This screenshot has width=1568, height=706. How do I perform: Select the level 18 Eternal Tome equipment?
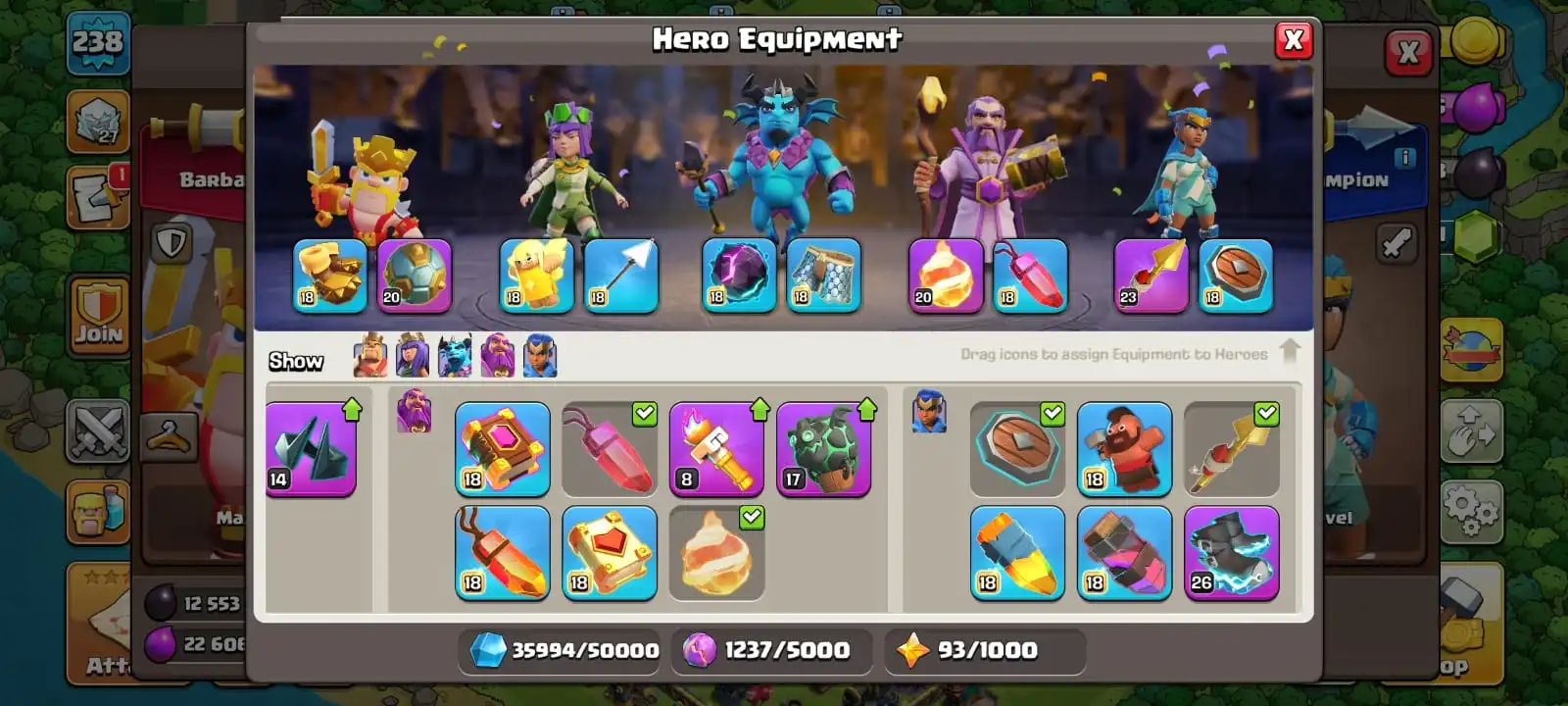click(502, 449)
